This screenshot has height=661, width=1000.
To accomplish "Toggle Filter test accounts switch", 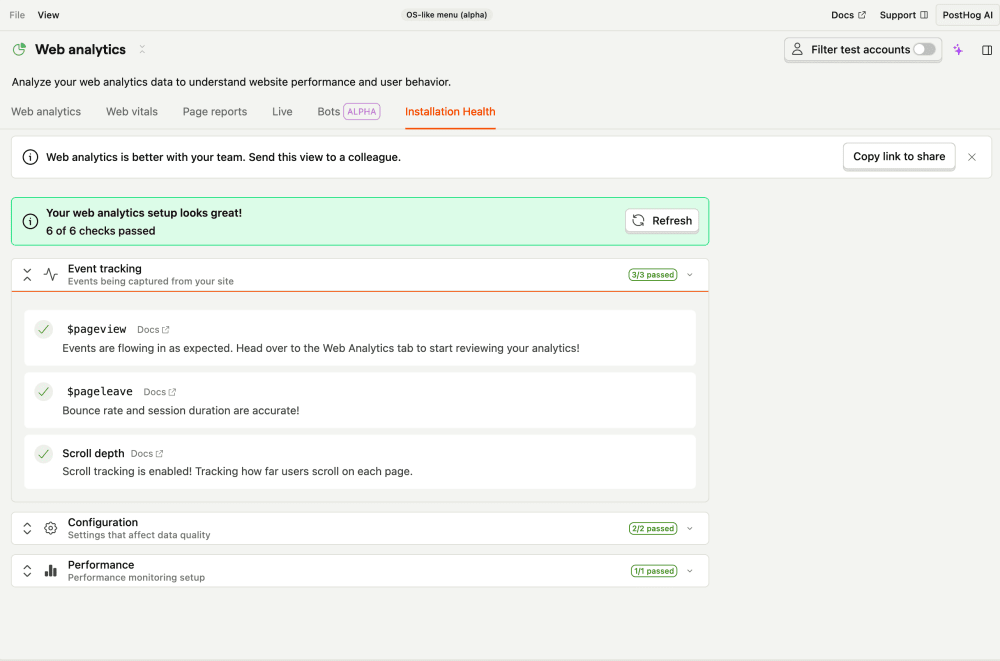I will click(924, 49).
